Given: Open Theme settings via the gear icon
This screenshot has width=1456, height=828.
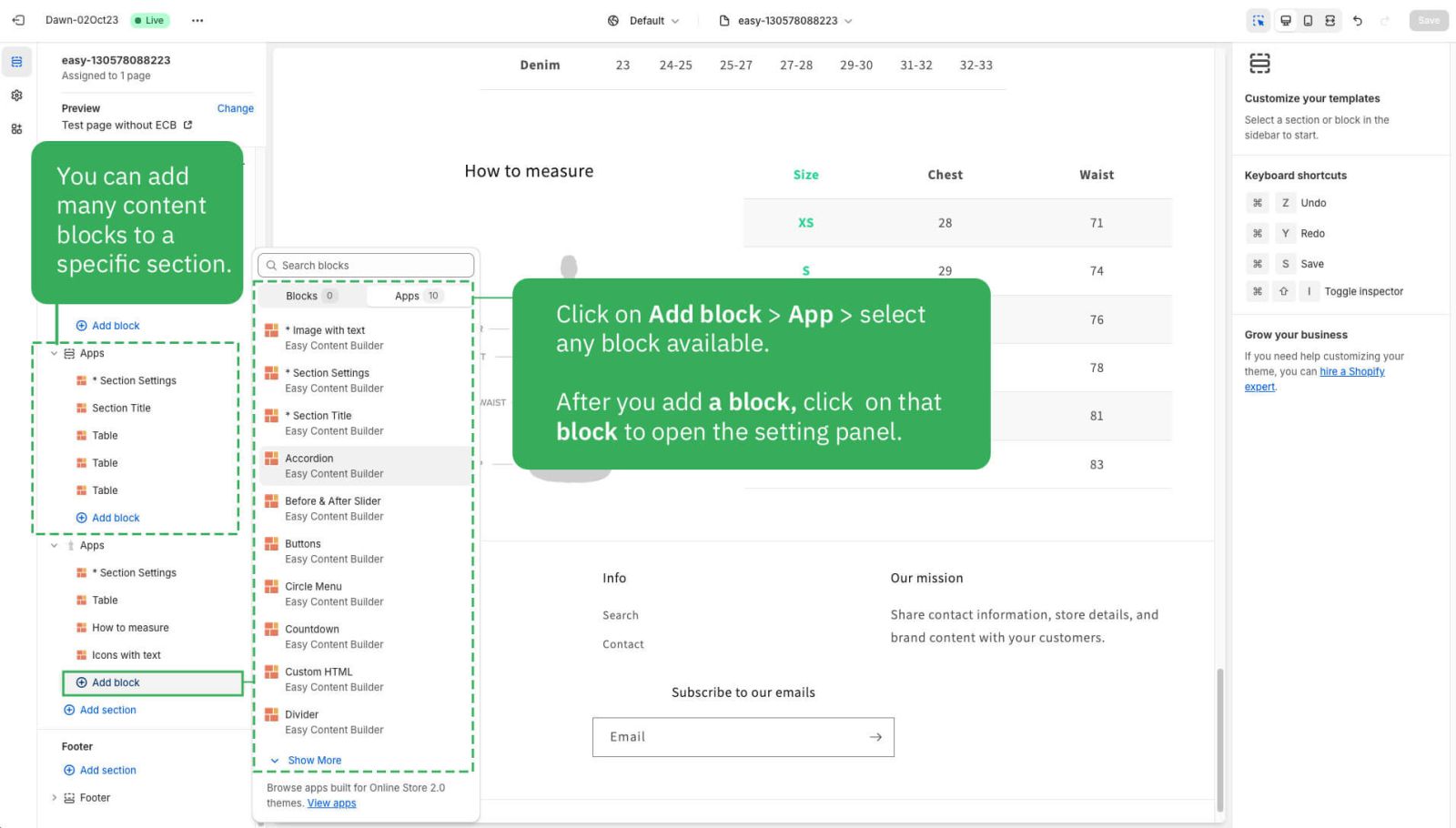Looking at the screenshot, I should (x=16, y=95).
